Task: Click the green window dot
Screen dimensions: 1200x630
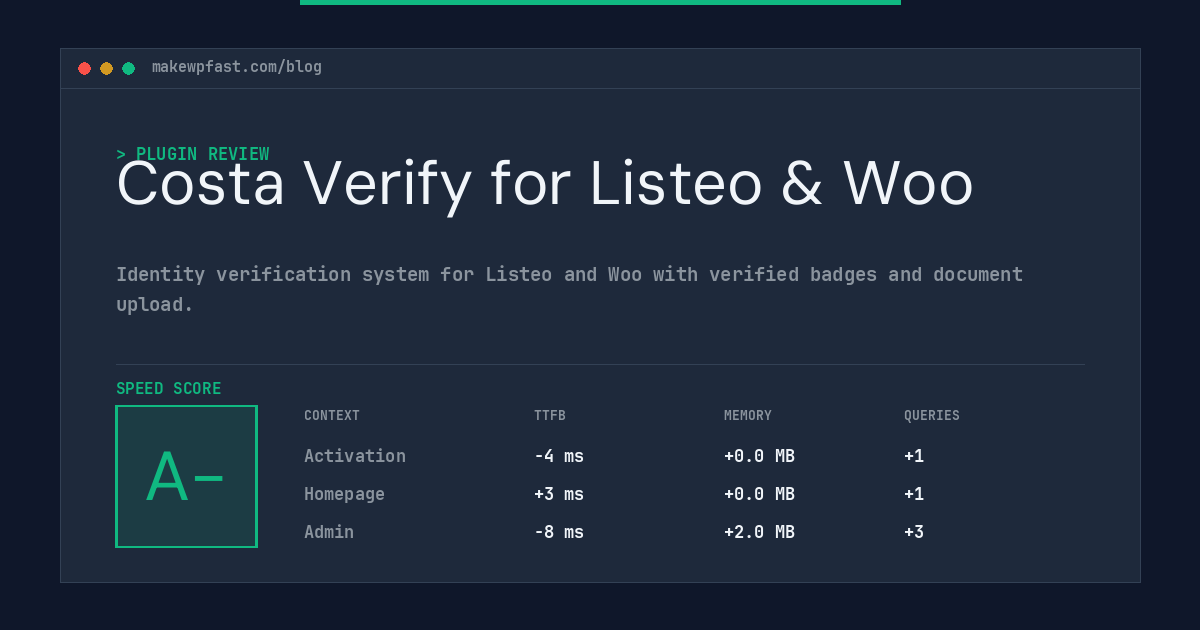Action: [x=128, y=68]
